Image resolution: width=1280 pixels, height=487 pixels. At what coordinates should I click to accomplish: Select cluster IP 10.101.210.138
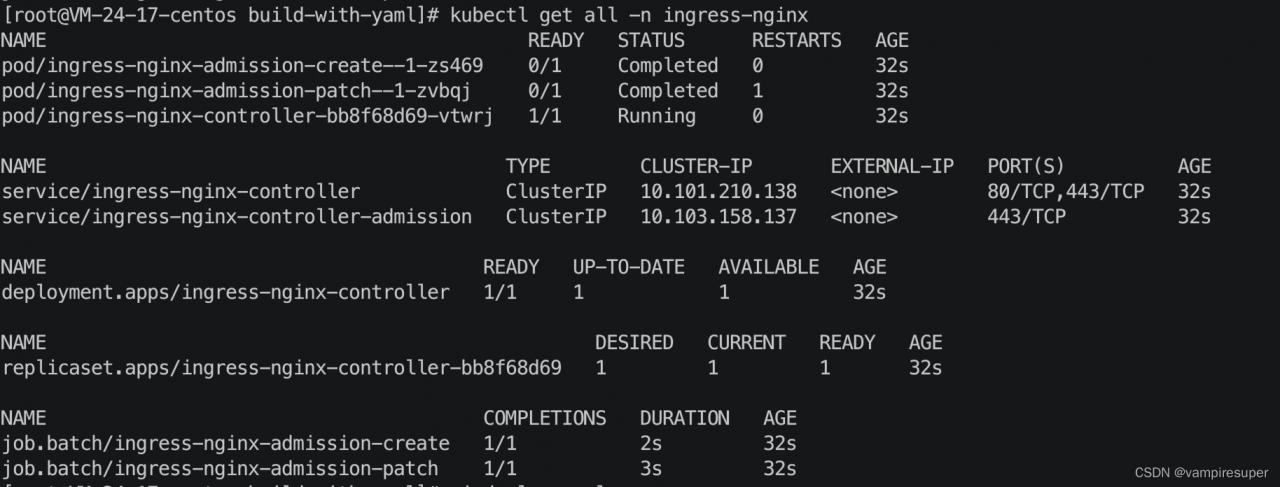(x=718, y=191)
